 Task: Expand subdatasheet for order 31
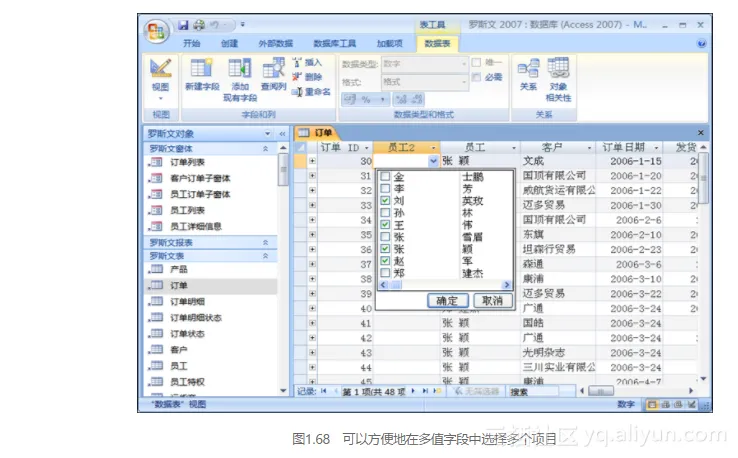[x=312, y=176]
